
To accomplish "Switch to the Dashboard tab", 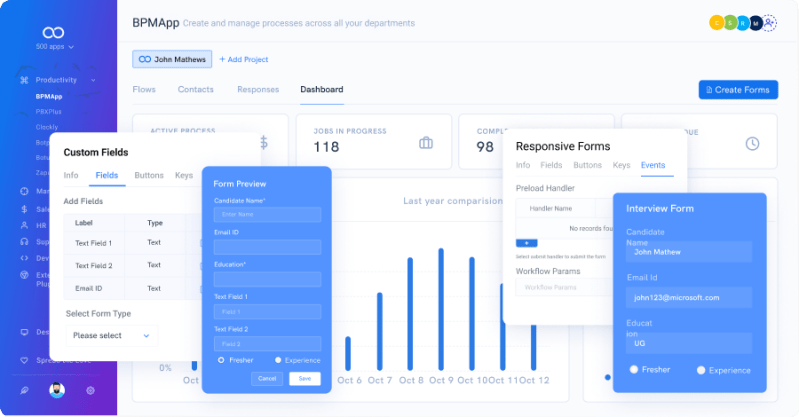I will point(322,89).
